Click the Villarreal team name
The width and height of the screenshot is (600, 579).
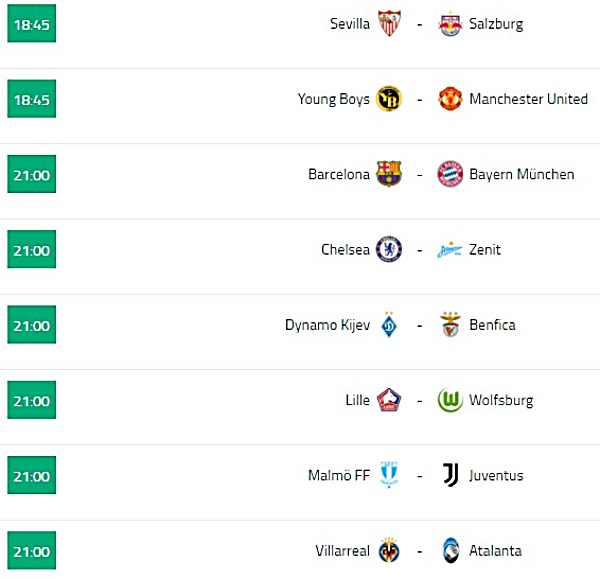click(342, 551)
